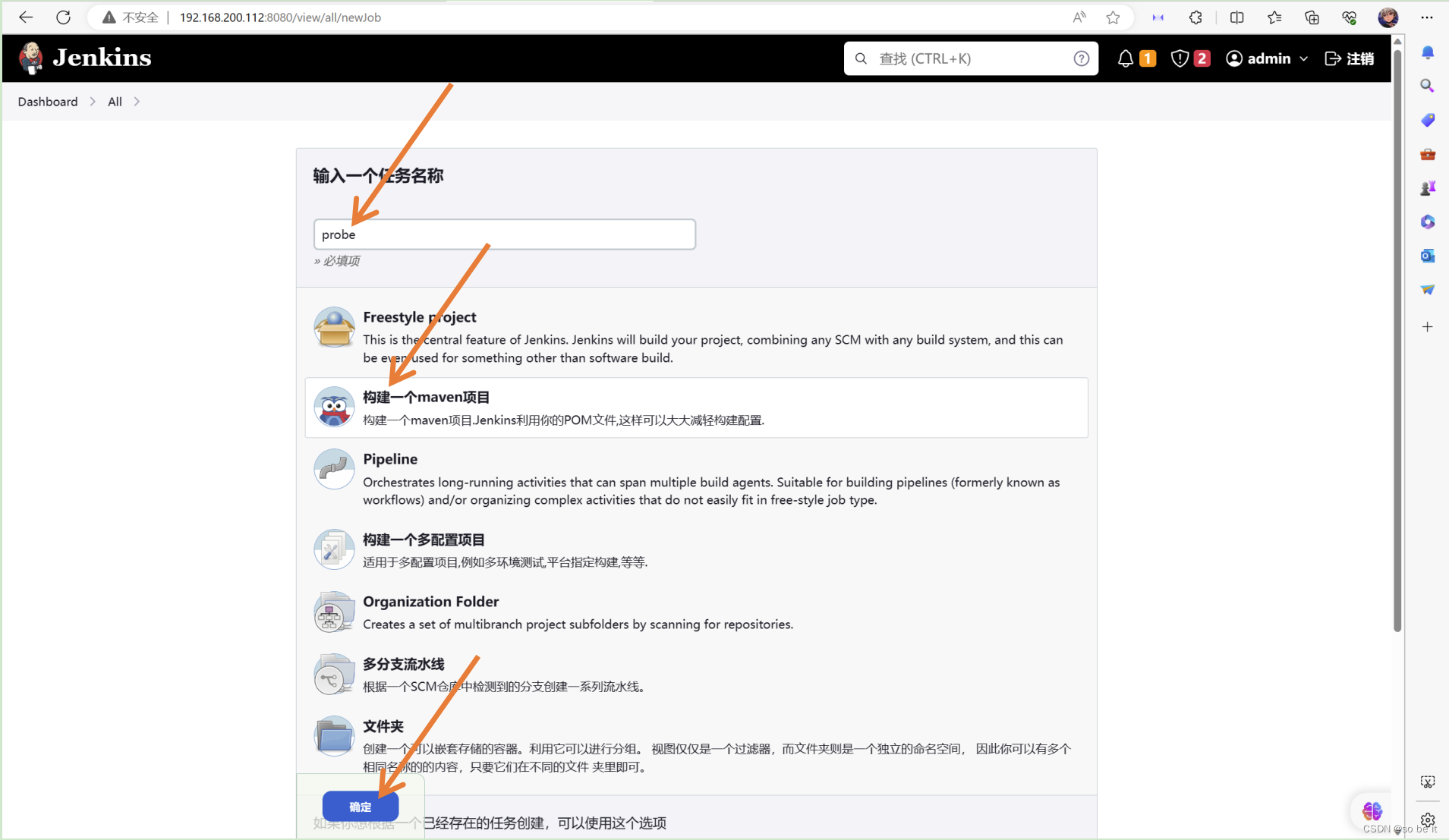Click the not-secure warning icon
The height and width of the screenshot is (840, 1449).
[x=109, y=17]
